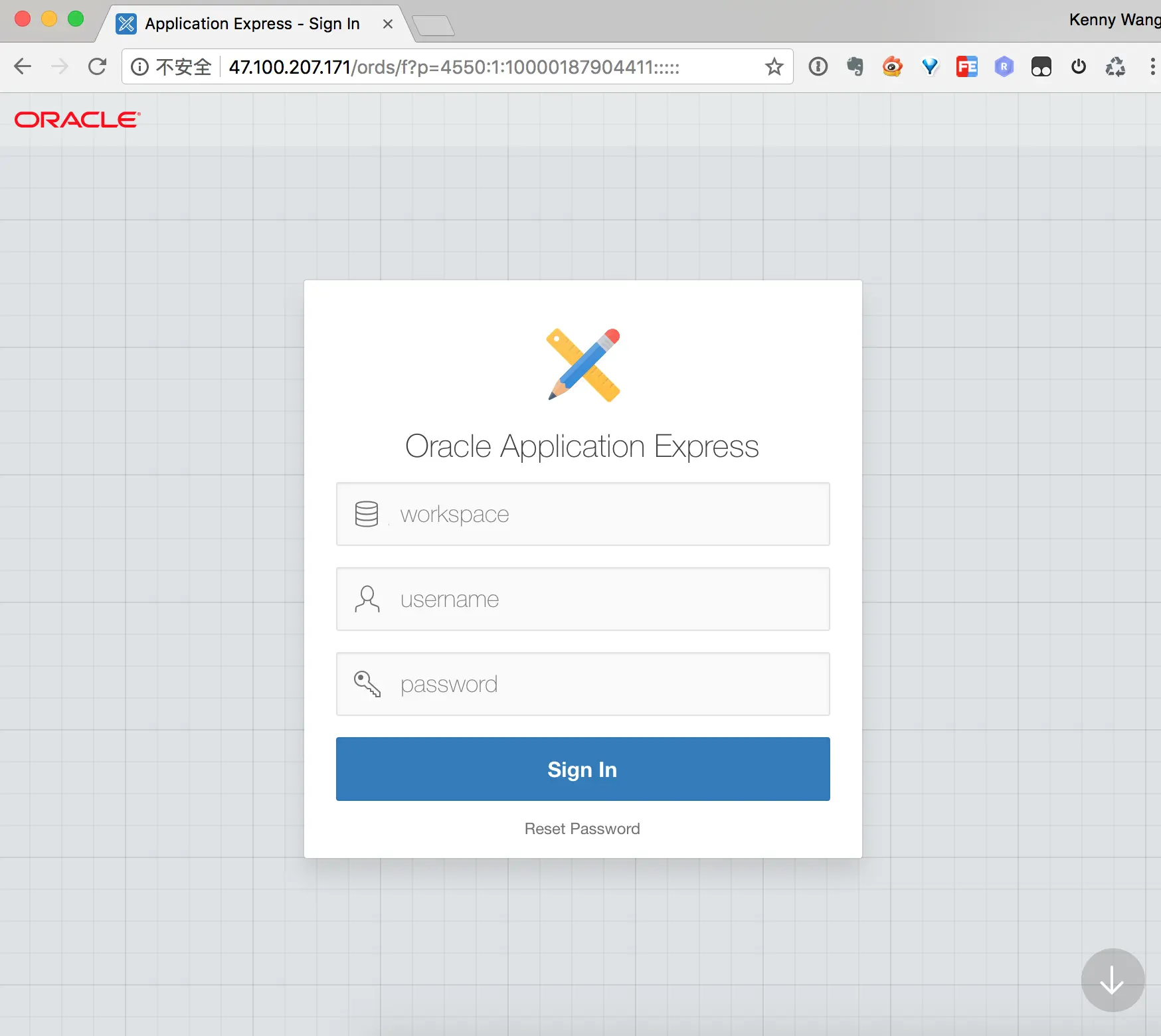
Task: Click the pencil and ruler APEX logo
Action: [583, 365]
